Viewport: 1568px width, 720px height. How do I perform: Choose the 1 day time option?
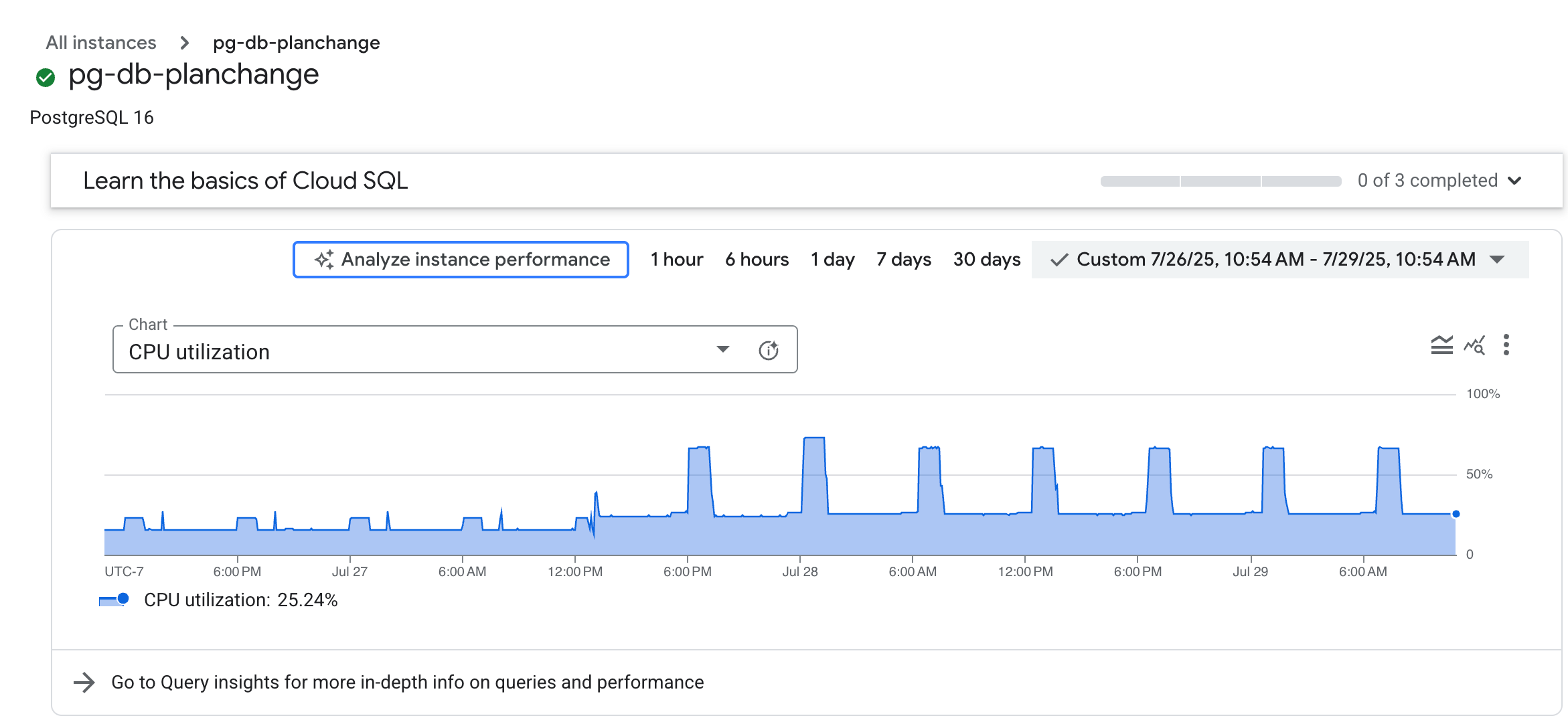pos(832,260)
